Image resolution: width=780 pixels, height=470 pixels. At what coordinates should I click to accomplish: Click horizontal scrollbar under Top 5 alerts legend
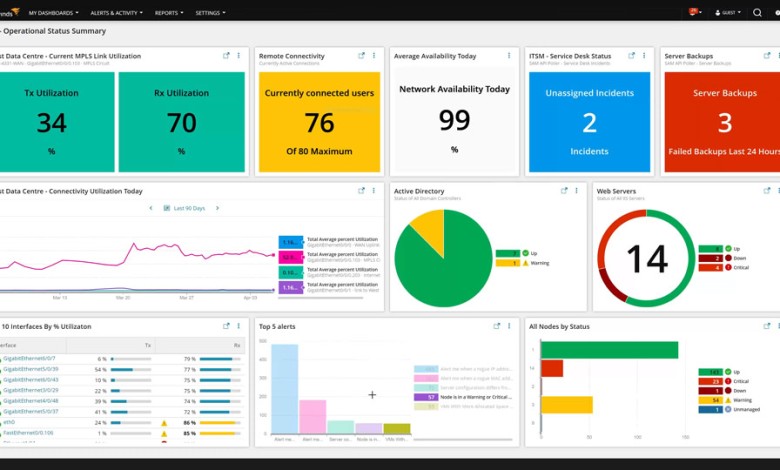pos(463,440)
